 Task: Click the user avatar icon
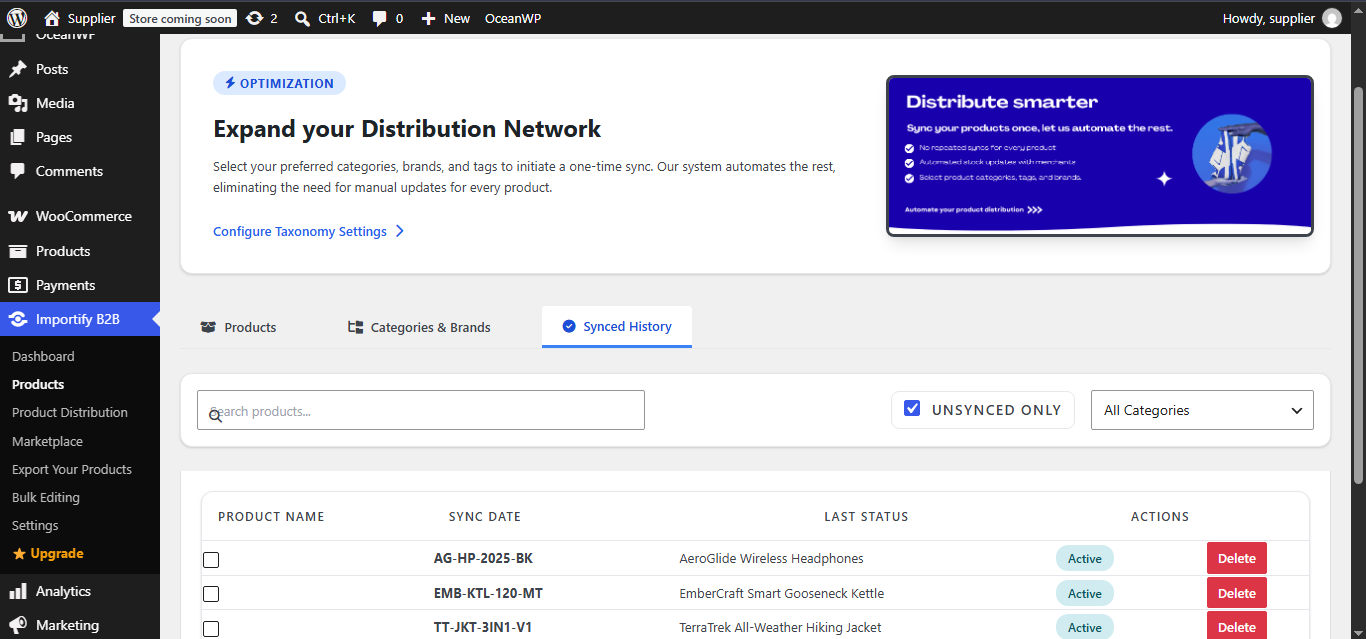point(1332,18)
